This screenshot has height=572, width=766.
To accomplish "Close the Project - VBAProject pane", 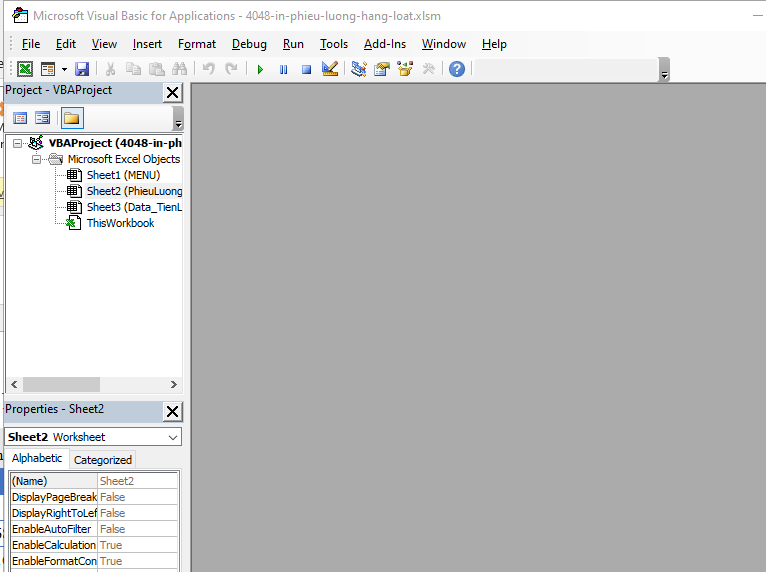I will tap(172, 92).
